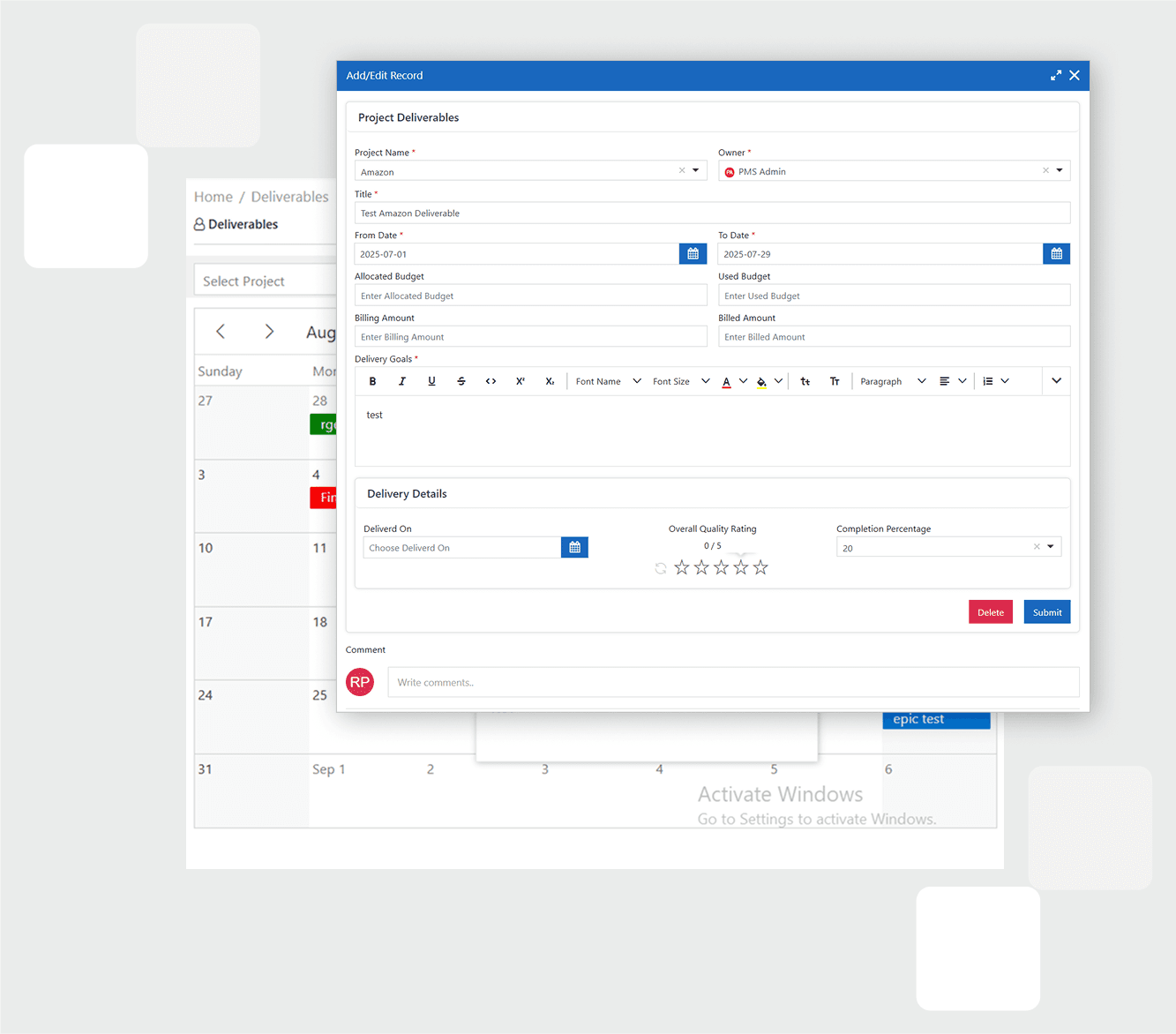Open the Font Name dropdown
The width and height of the screenshot is (1176, 1034).
tap(608, 381)
